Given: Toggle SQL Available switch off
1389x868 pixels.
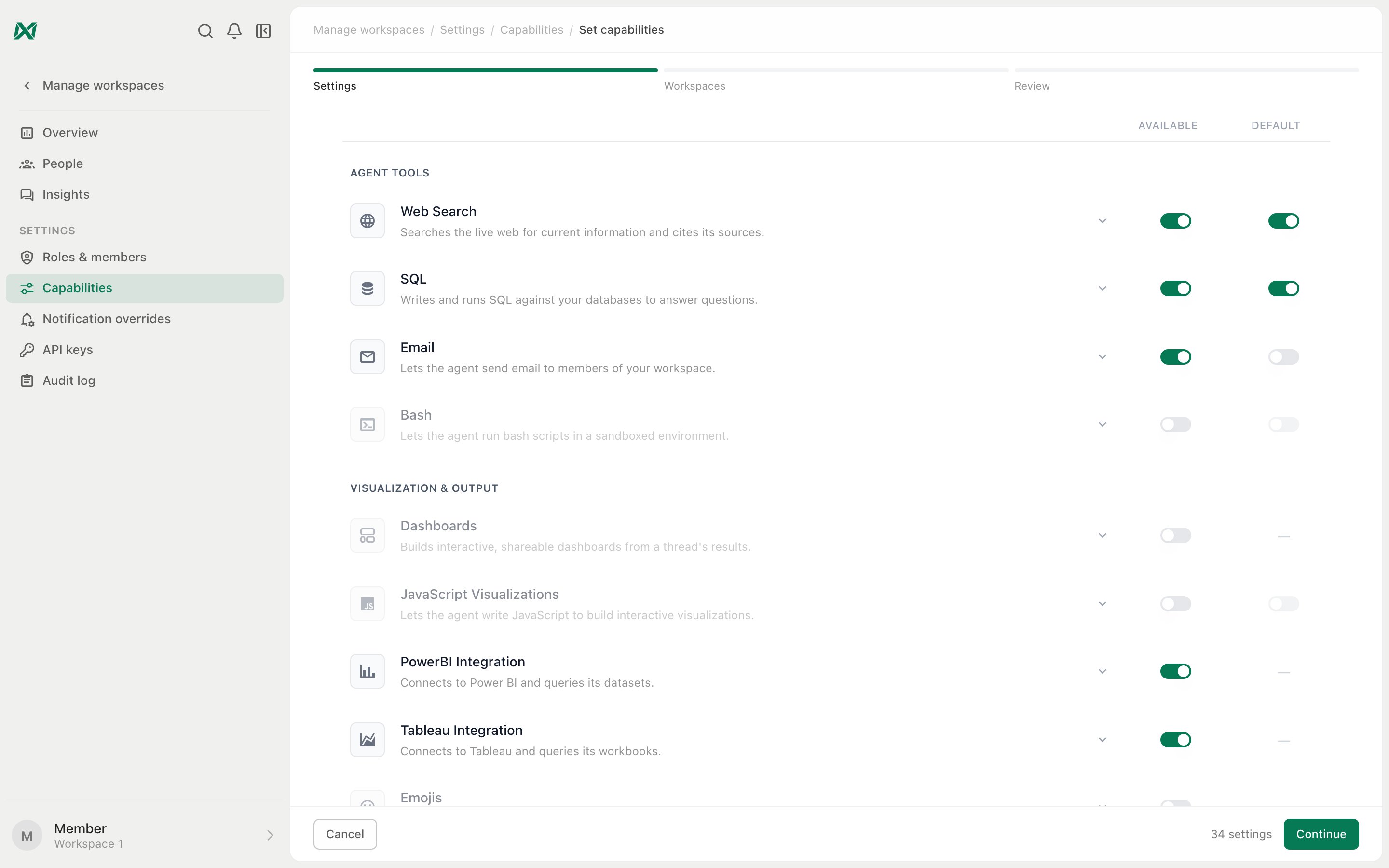Looking at the screenshot, I should 1175,288.
